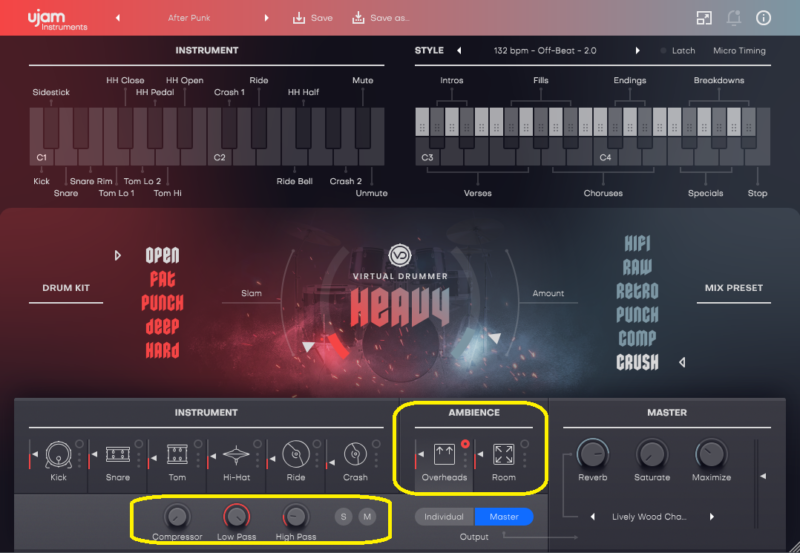Open the Lively Wood Chamber reverb dropdown
Image resolution: width=800 pixels, height=553 pixels.
point(650,517)
